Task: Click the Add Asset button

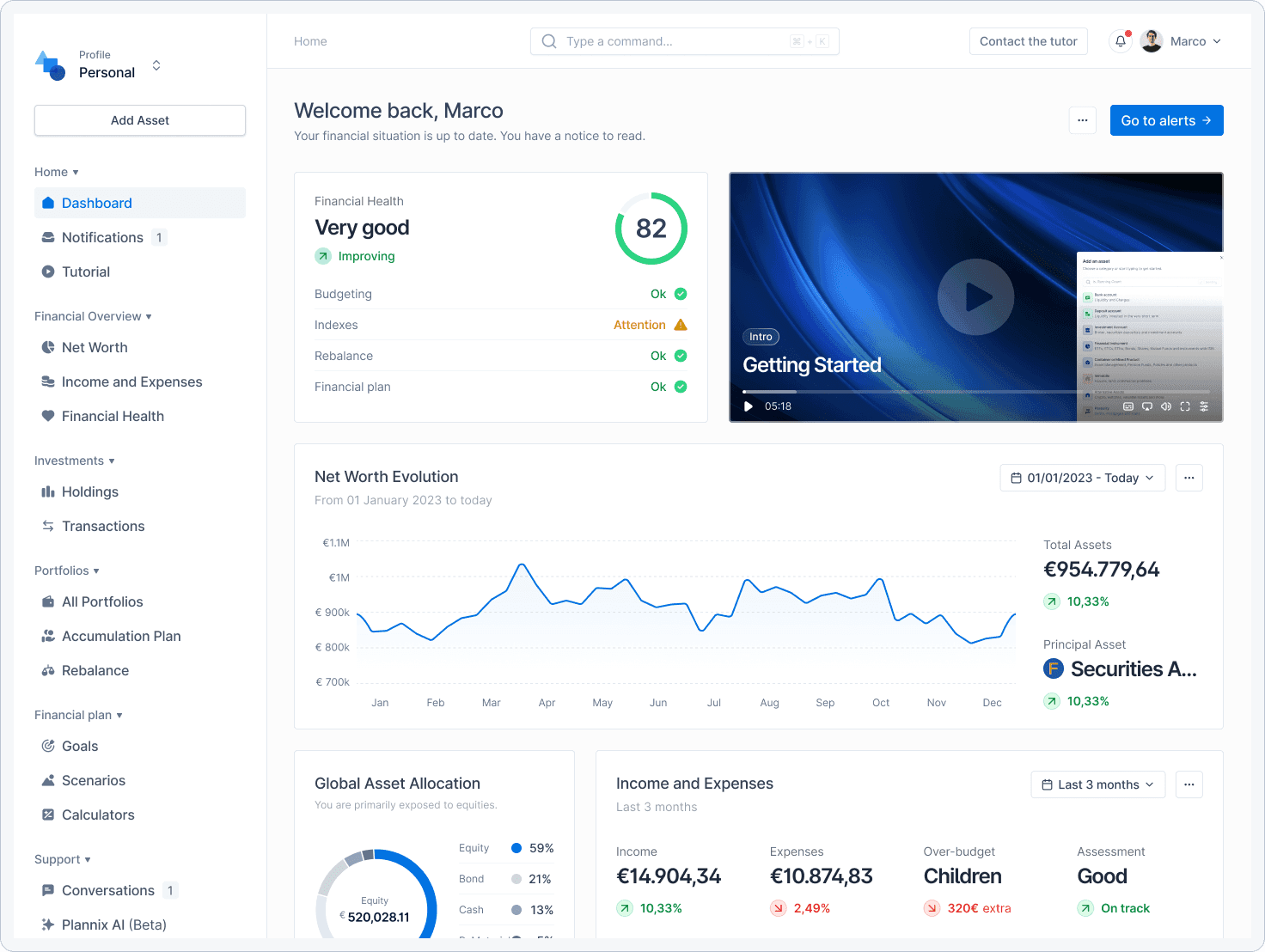Action: coord(140,120)
